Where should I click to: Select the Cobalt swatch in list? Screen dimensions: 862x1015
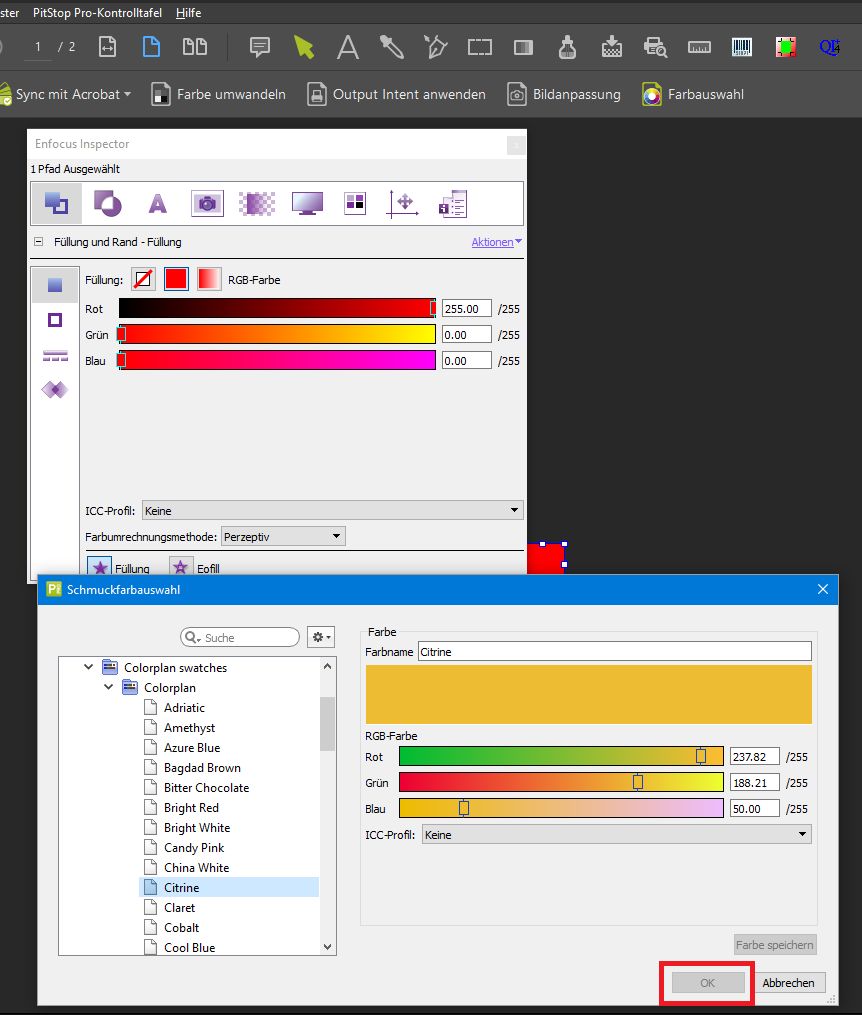point(181,927)
